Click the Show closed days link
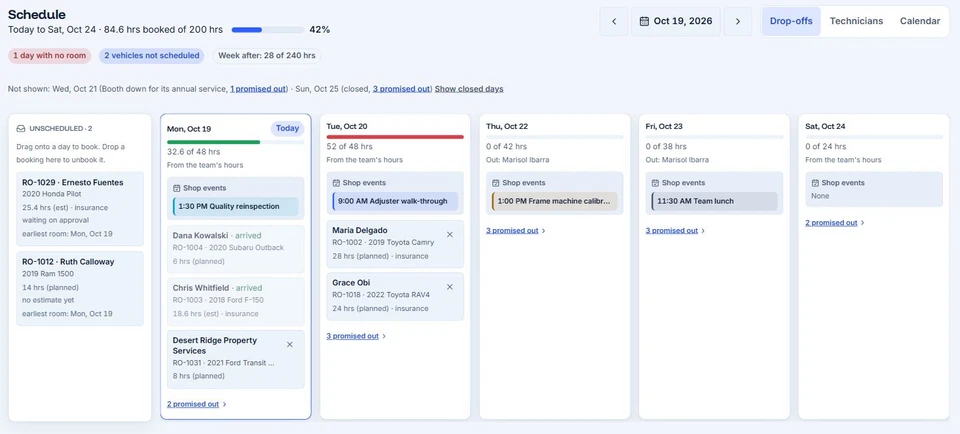Screen dimensions: 960x434 (x=469, y=89)
